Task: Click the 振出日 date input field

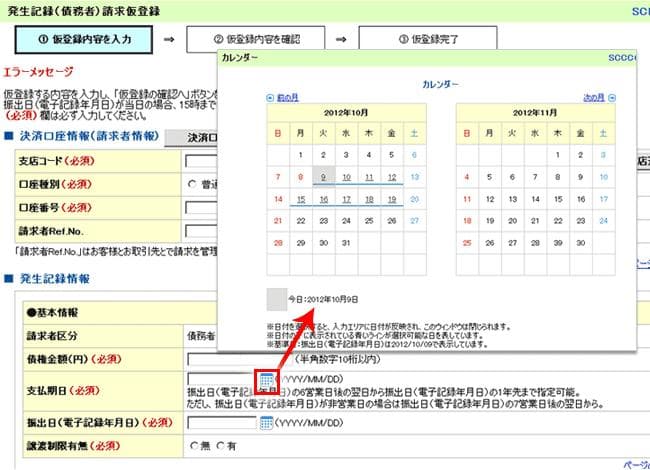Action: (x=222, y=422)
